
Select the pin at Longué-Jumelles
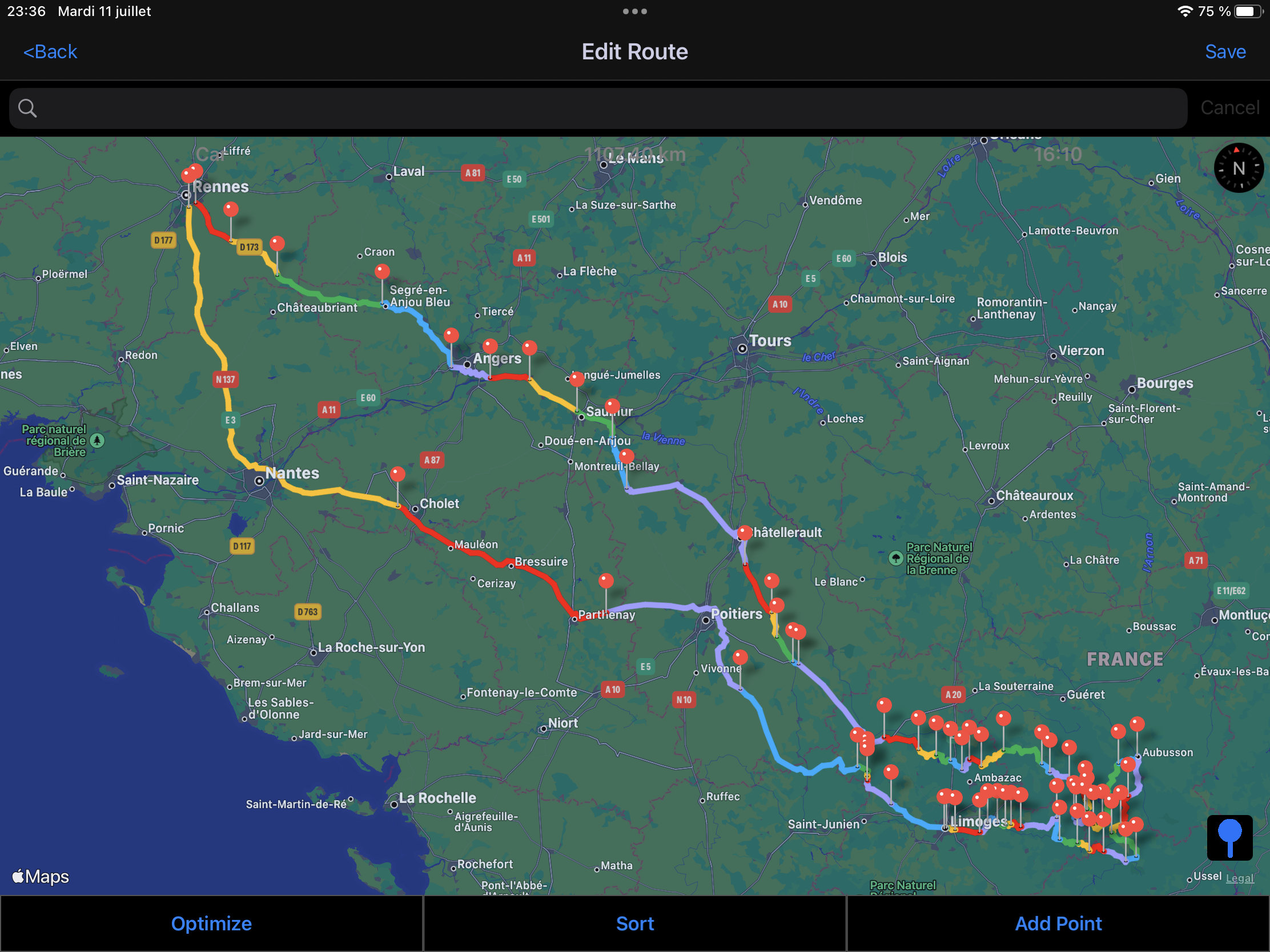click(x=577, y=379)
